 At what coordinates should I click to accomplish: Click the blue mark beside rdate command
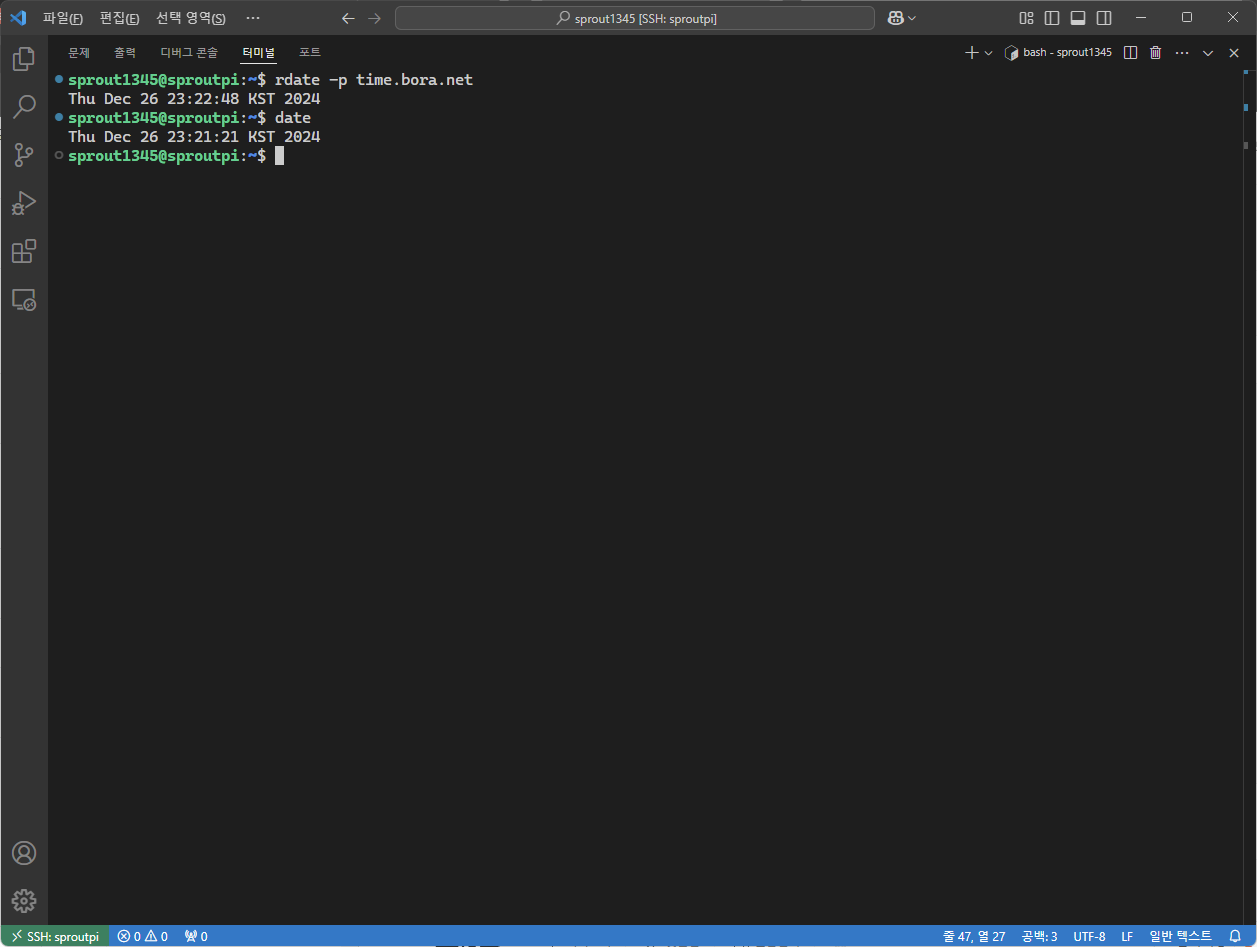(x=59, y=79)
